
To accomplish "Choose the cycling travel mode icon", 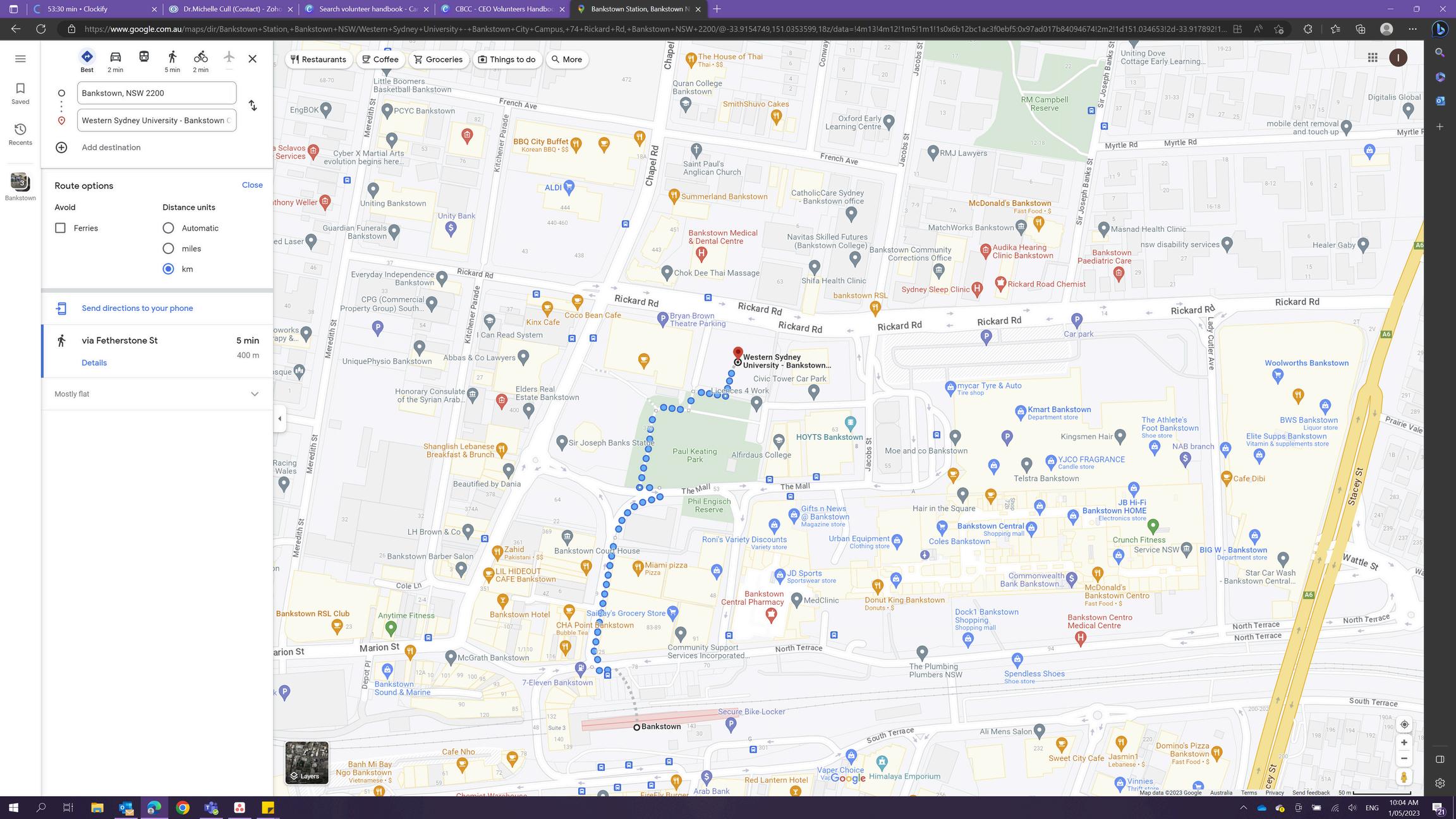I will click(200, 57).
